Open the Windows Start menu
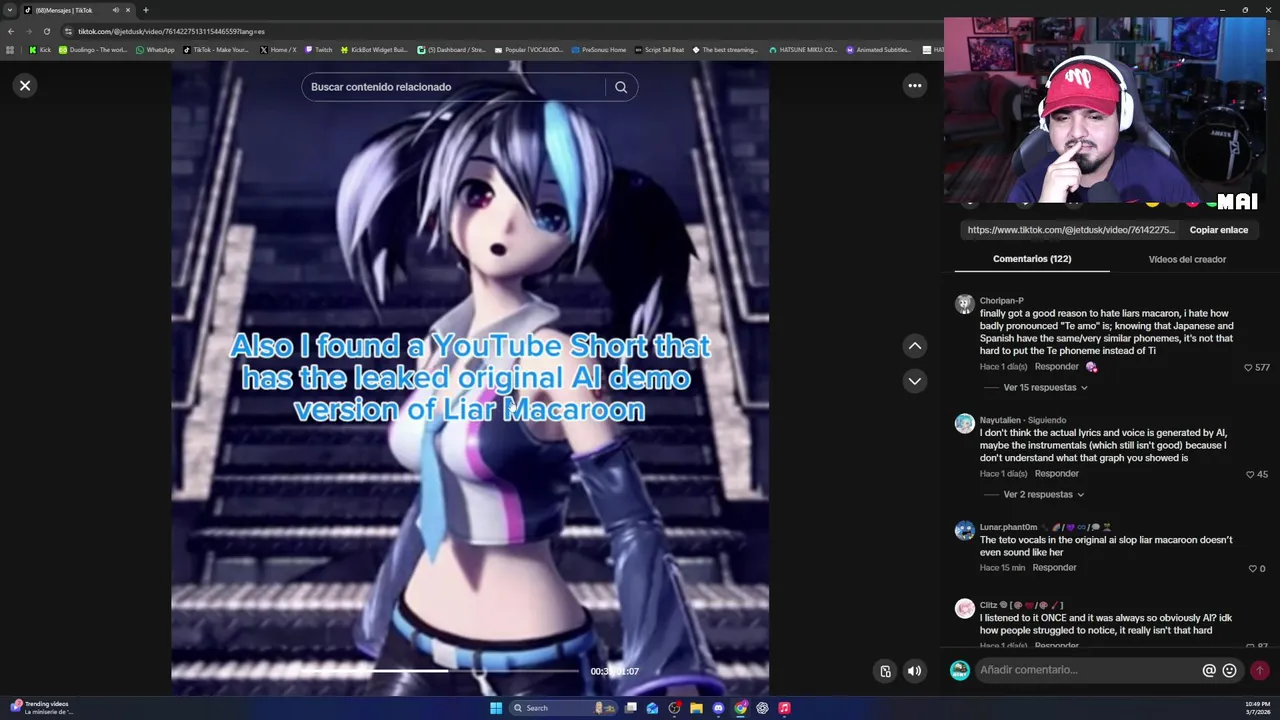 496,708
